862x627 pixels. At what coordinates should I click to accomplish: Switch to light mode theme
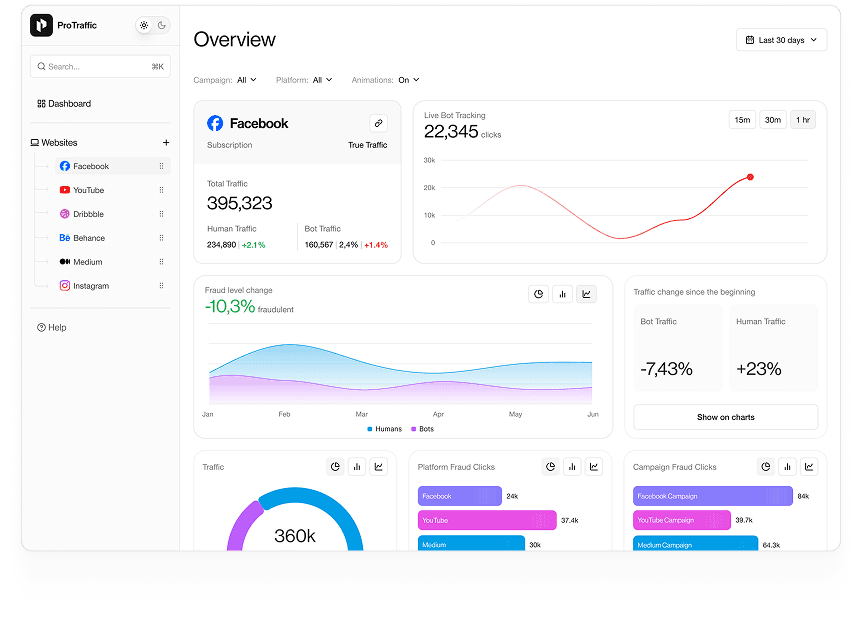pos(144,25)
